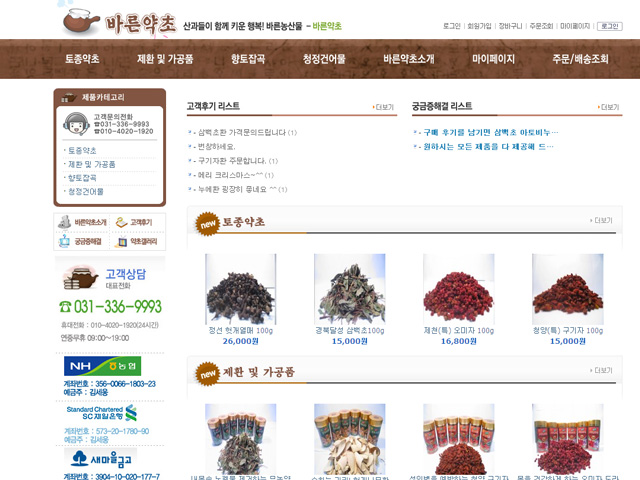Click the 로그인 button at top right
The height and width of the screenshot is (480, 640).
pyautogui.click(x=610, y=26)
